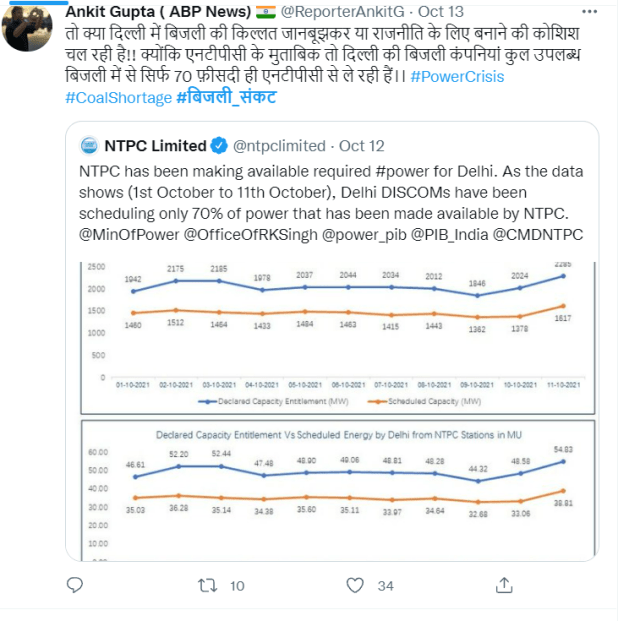Click the Oct 12 quoted tweet date
640x621 pixels.
coord(363,146)
